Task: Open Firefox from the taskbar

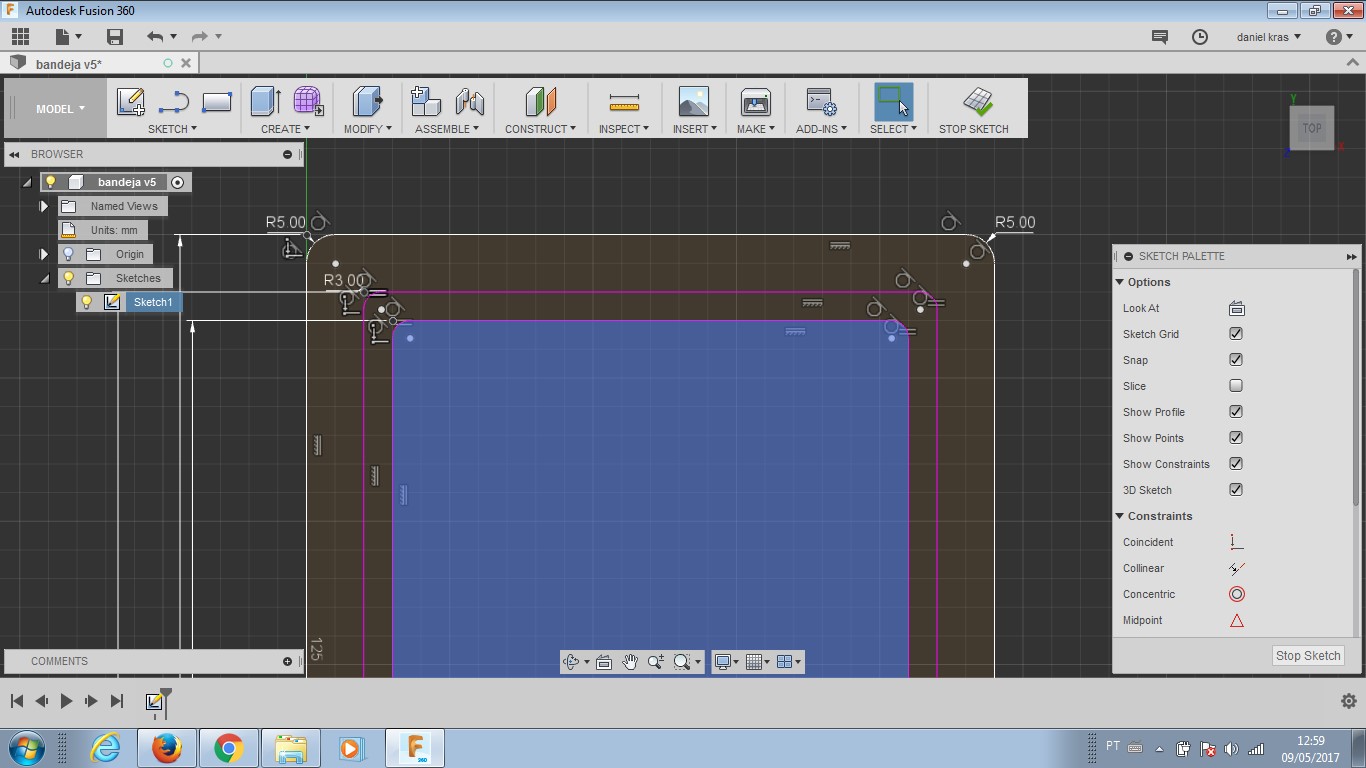Action: [x=166, y=748]
